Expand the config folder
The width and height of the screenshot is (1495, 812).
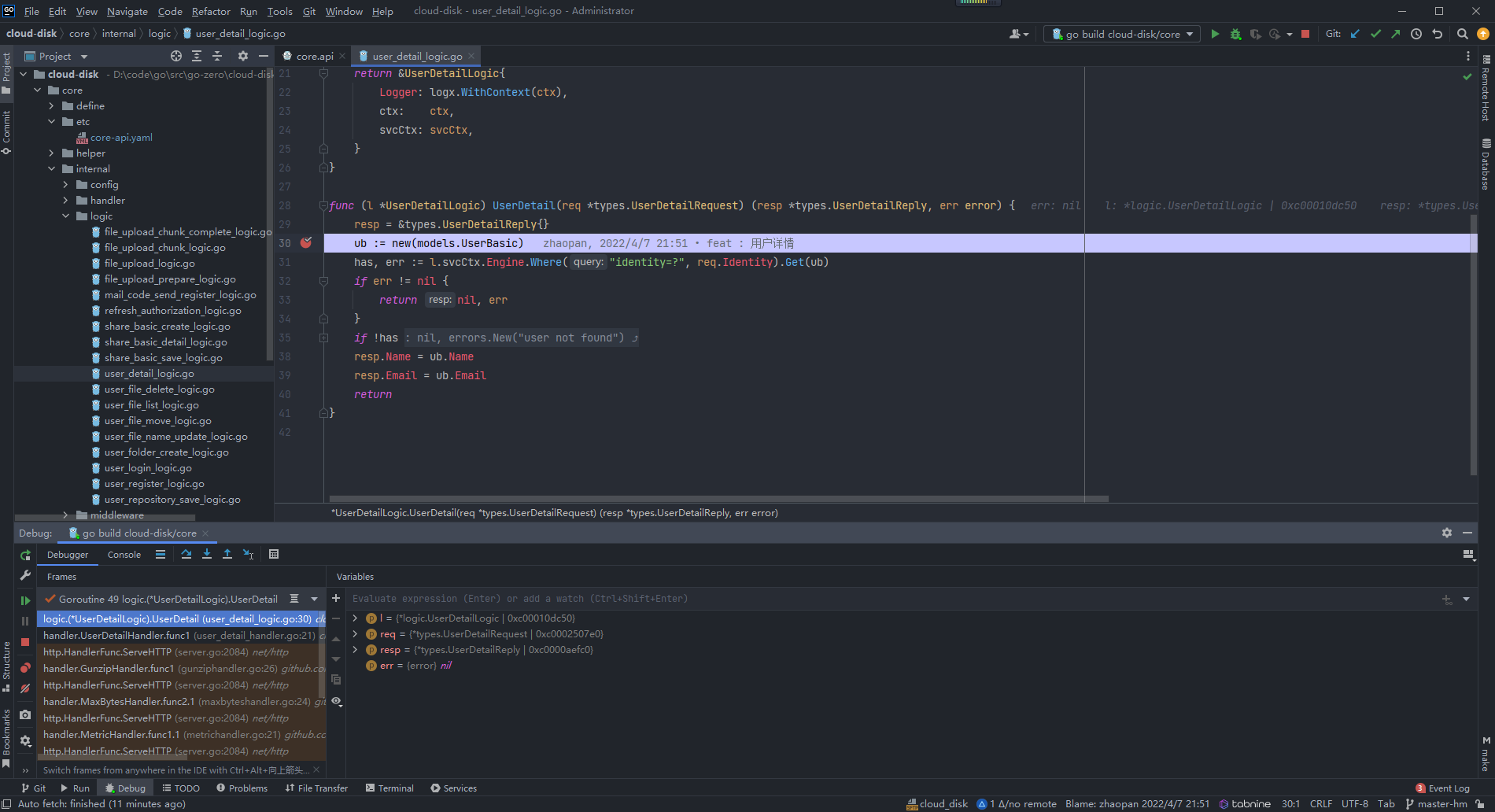click(66, 184)
